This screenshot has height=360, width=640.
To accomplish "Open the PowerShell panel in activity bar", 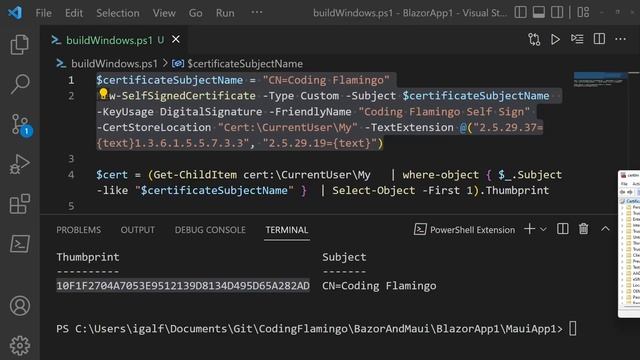I will click(x=19, y=244).
